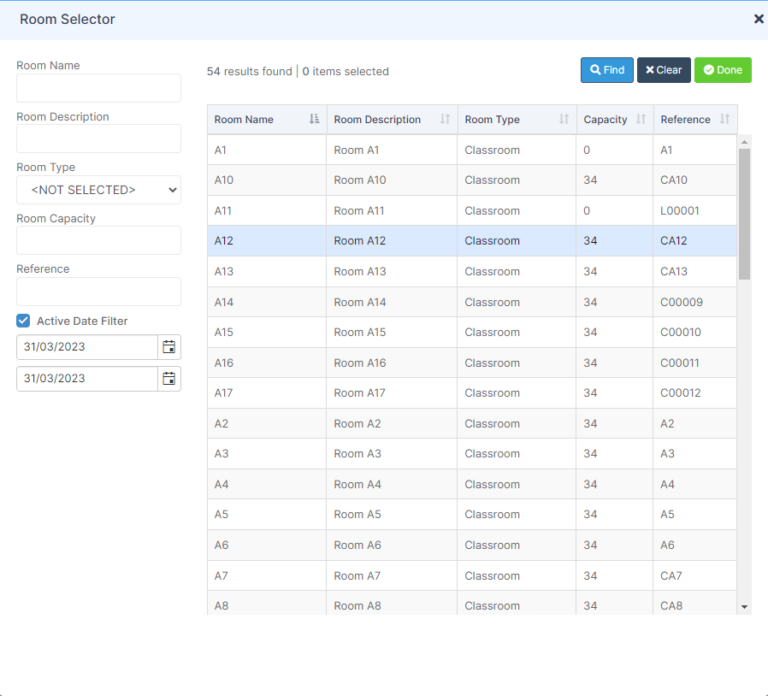Focus the Room Description text box
The image size is (768, 696).
coord(98,139)
